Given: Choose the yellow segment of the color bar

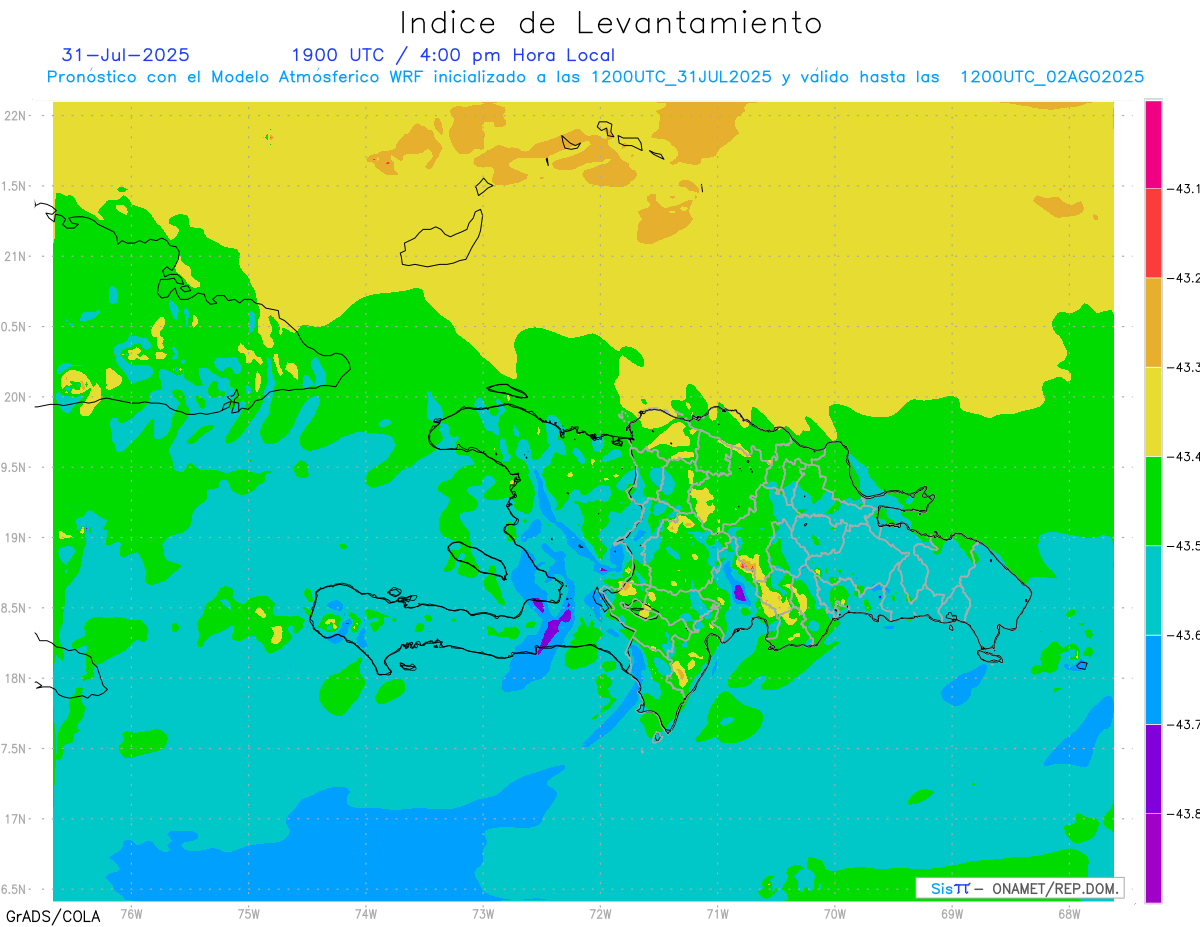Looking at the screenshot, I should (x=1153, y=411).
